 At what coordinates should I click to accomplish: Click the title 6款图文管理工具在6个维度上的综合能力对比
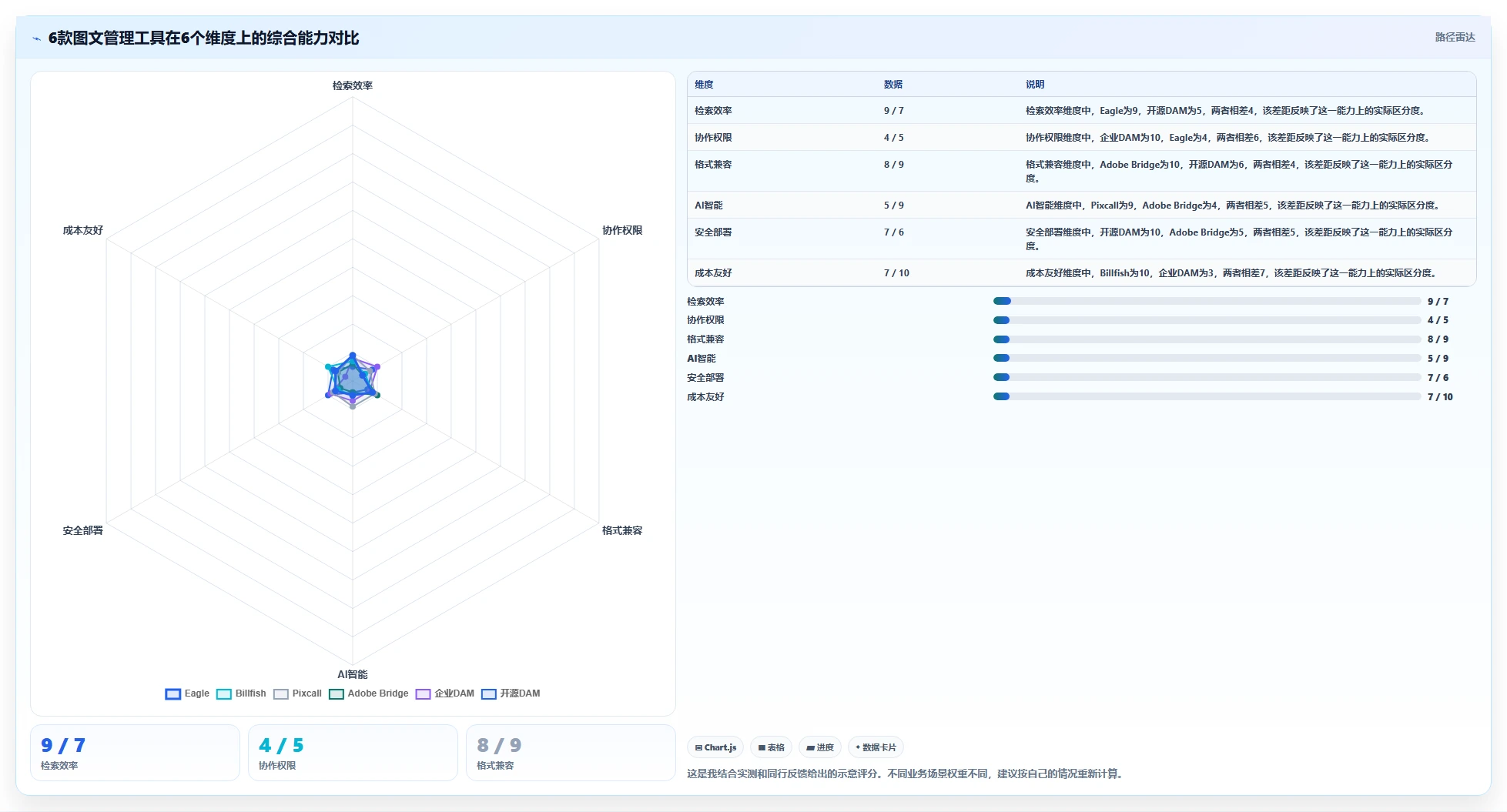[203, 38]
